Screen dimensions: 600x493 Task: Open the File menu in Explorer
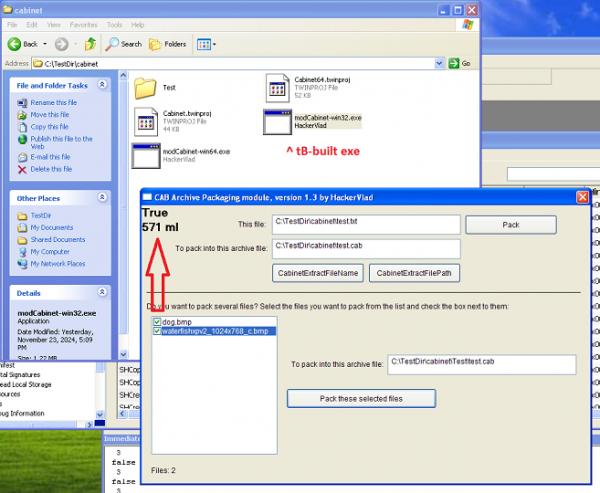coord(12,25)
